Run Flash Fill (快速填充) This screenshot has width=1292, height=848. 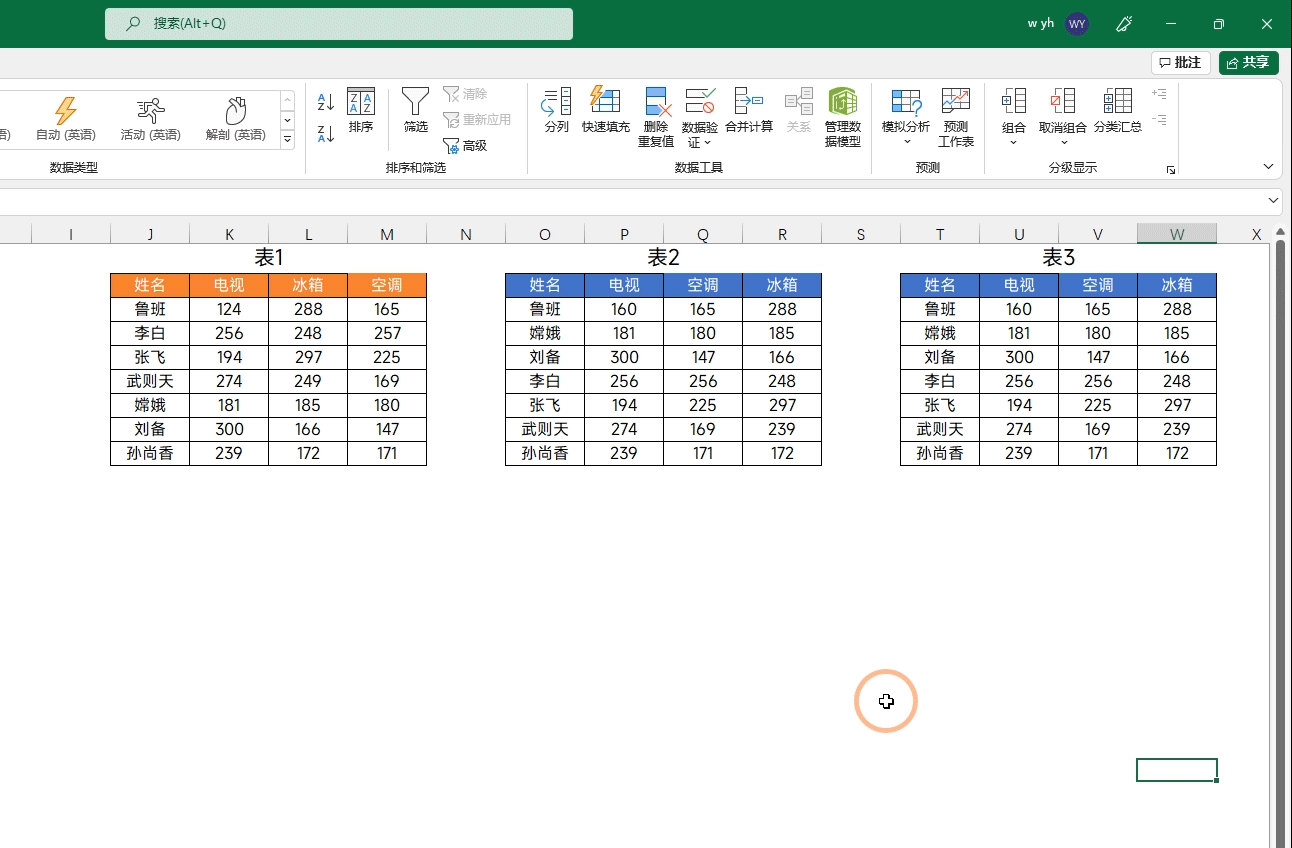coord(606,111)
